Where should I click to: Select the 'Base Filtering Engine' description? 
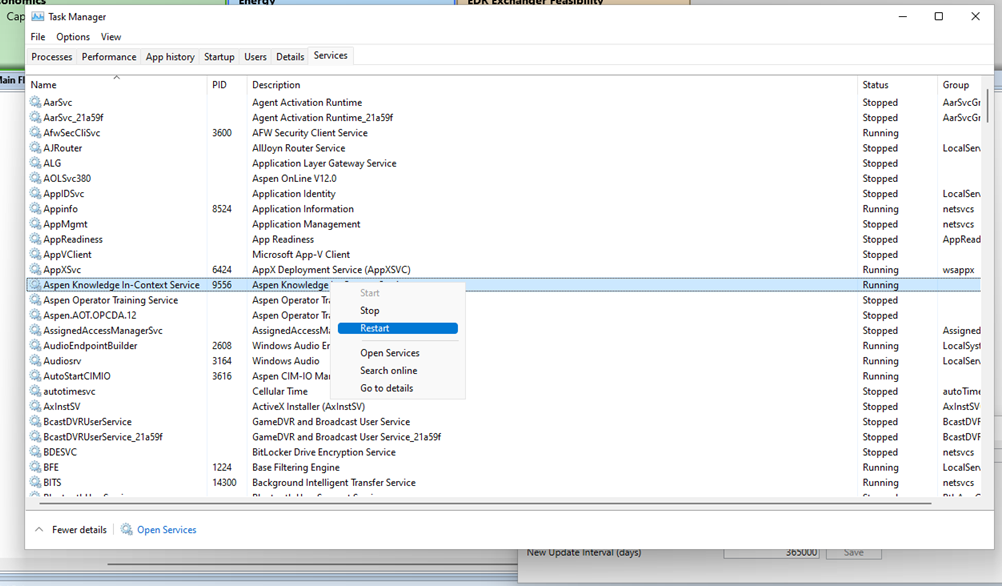tap(296, 467)
